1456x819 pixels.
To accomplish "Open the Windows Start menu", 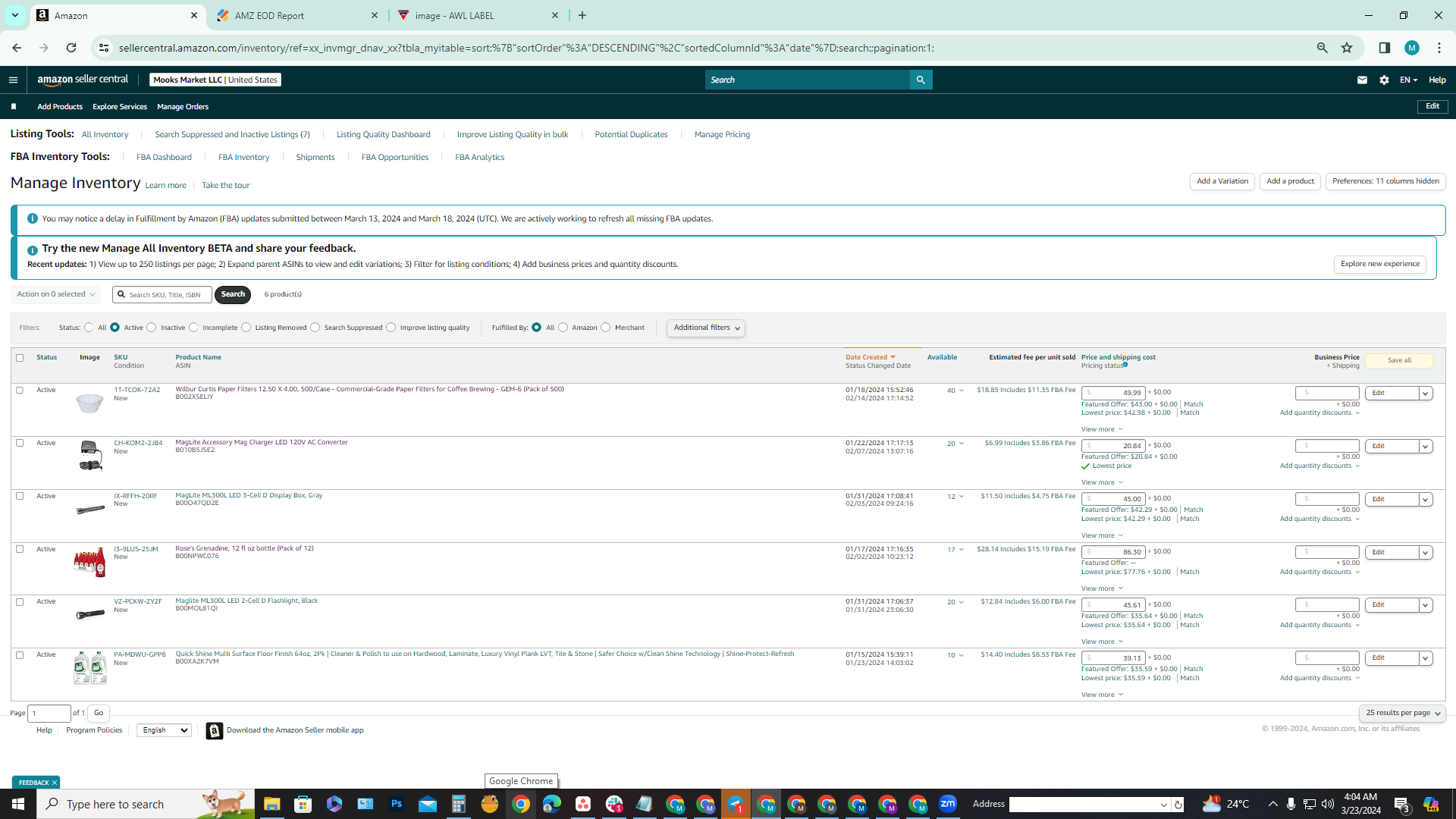I will coord(18,804).
